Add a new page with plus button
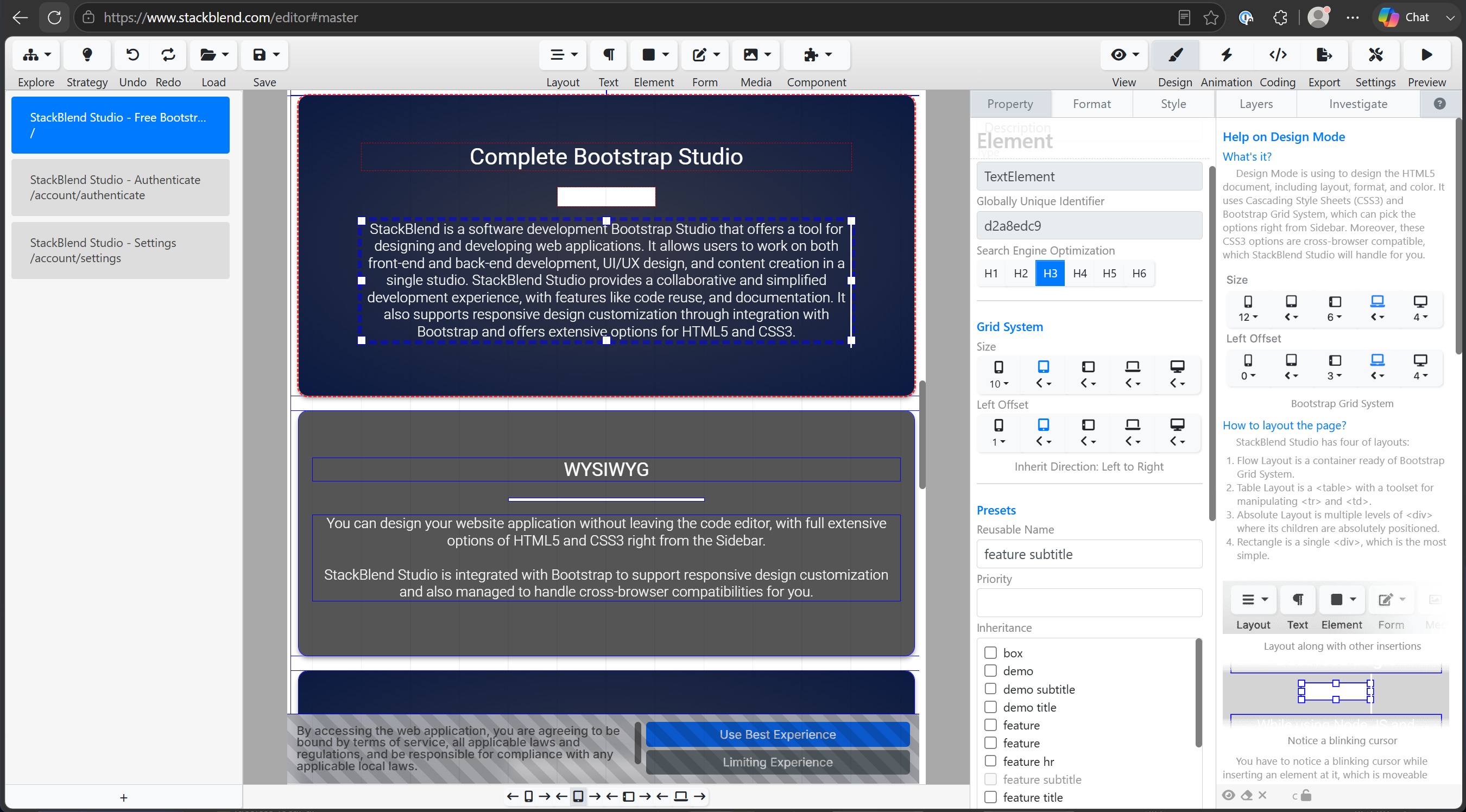The image size is (1466, 812). (123, 798)
